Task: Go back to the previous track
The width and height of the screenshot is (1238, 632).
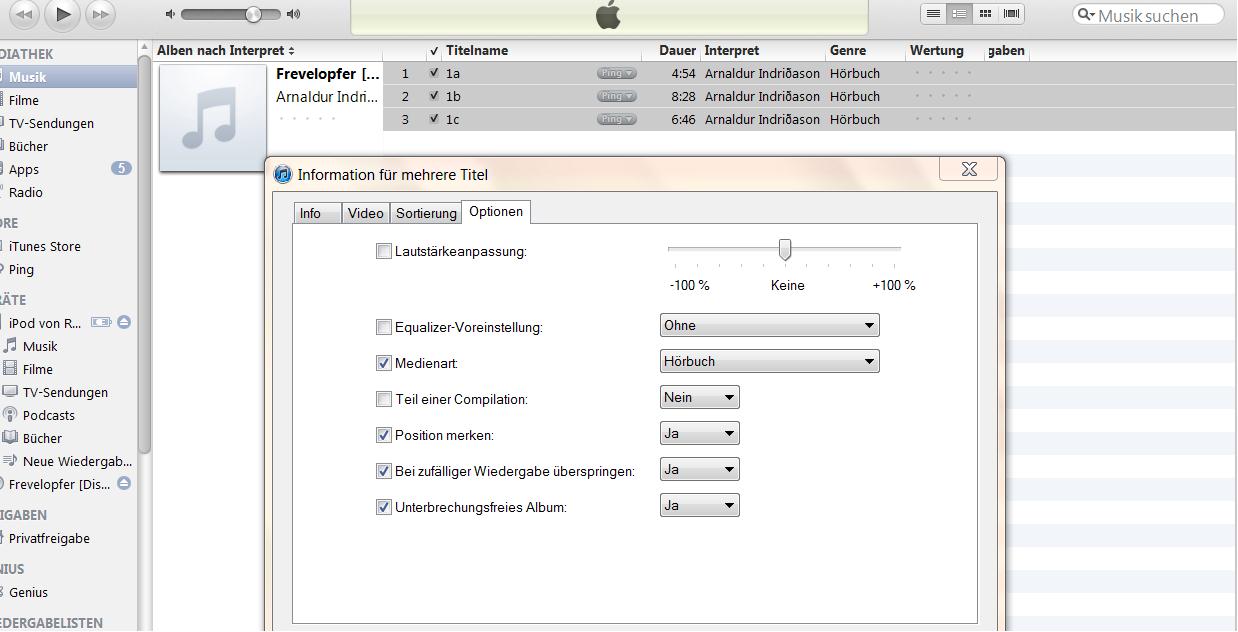Action: (25, 13)
